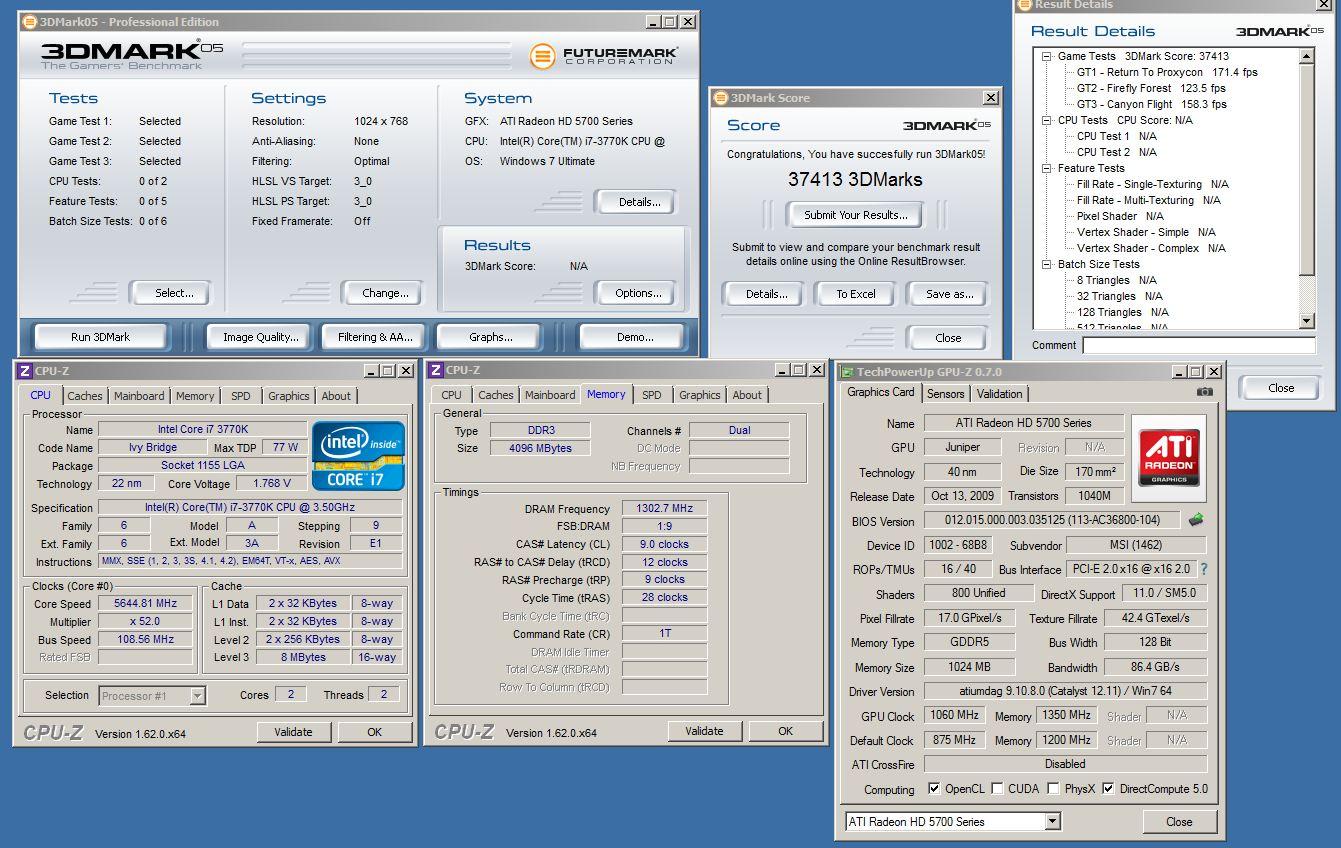Click the Core Speed value 5644.81 MHz
This screenshot has width=1341, height=848.
coord(146,604)
